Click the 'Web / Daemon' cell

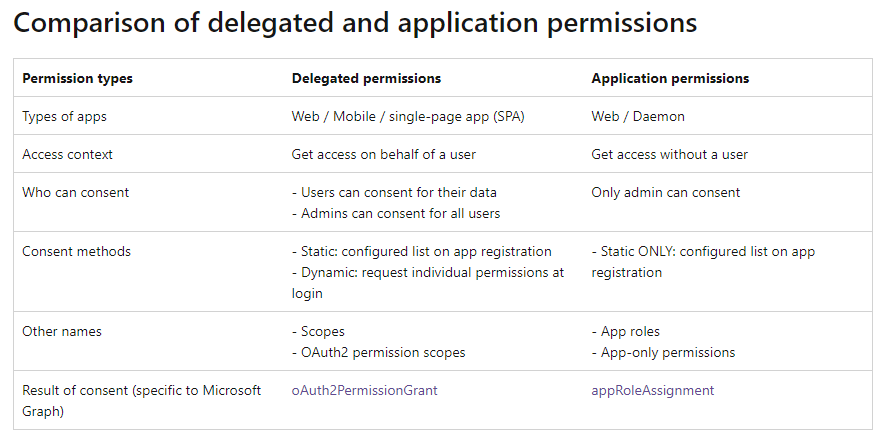(x=638, y=116)
